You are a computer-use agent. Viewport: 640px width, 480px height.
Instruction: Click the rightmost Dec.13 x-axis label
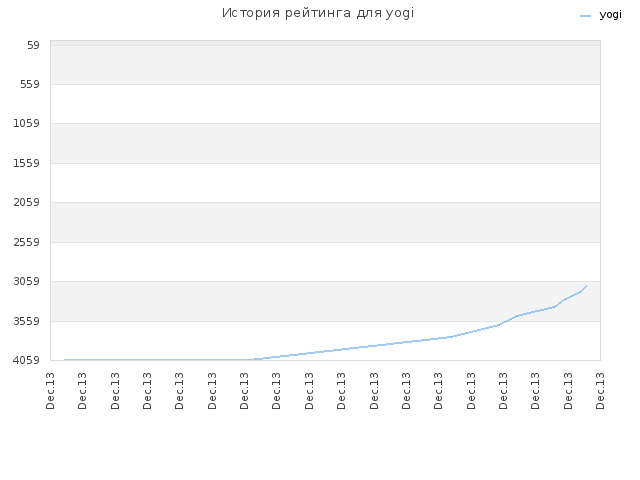point(600,391)
